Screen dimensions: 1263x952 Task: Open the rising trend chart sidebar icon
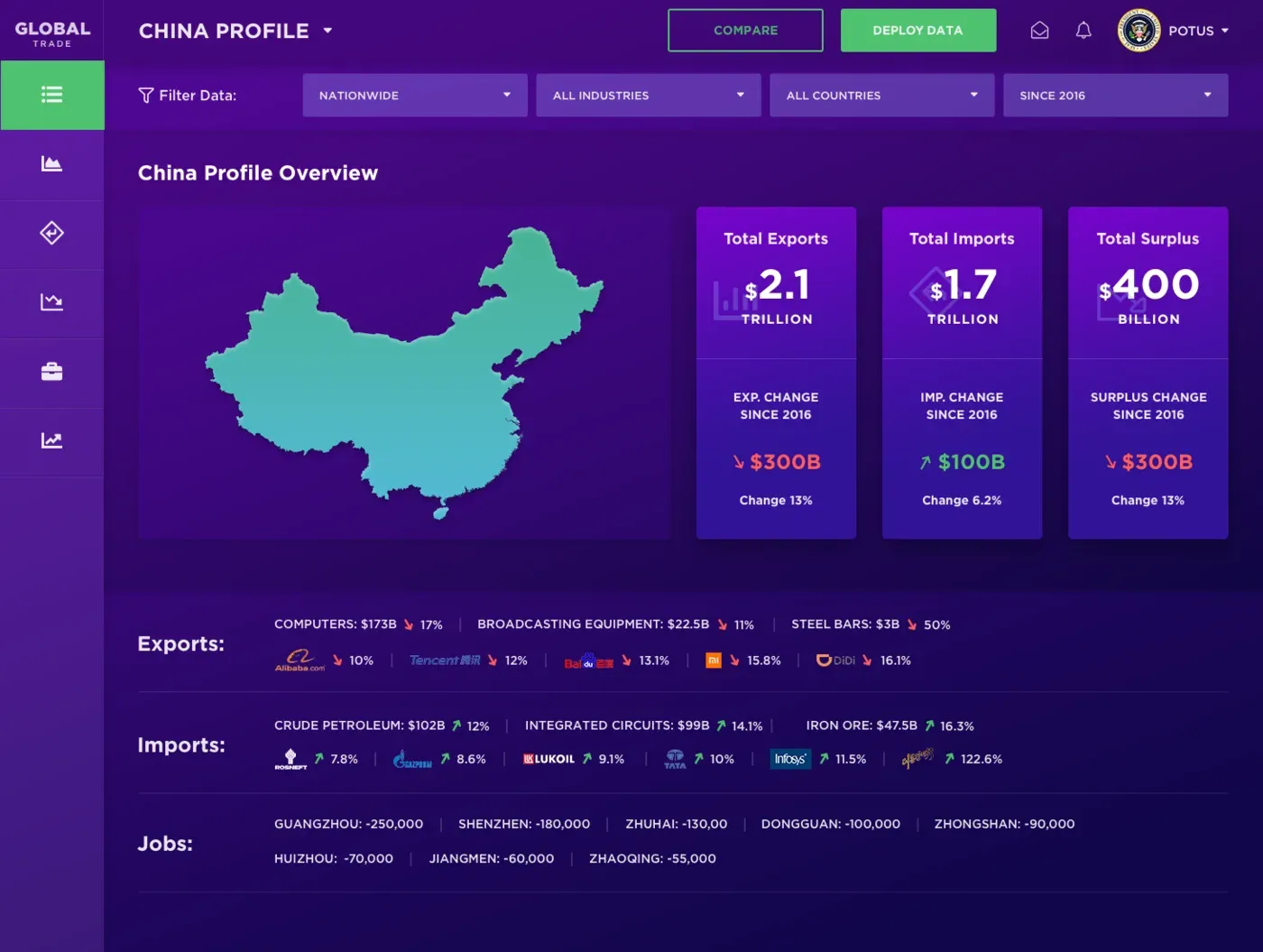[52, 440]
